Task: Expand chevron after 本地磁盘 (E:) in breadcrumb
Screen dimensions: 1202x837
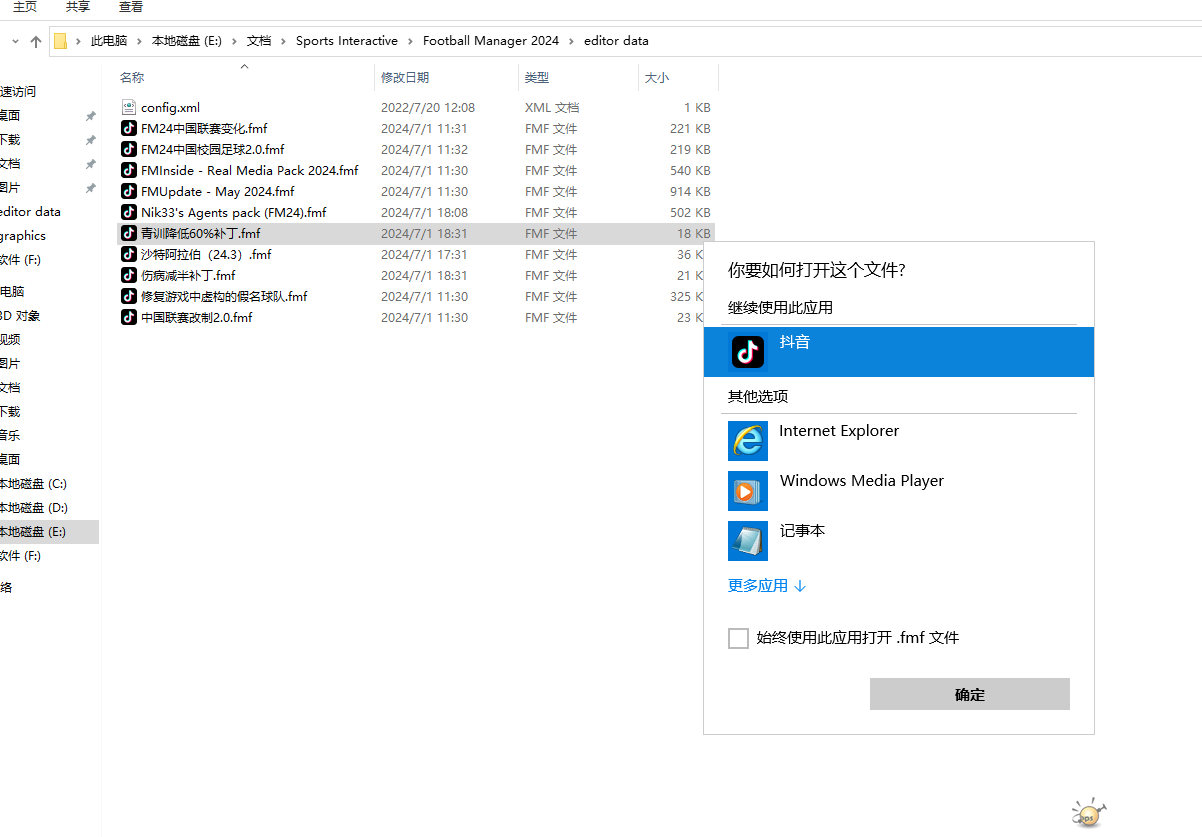Action: tap(234, 41)
